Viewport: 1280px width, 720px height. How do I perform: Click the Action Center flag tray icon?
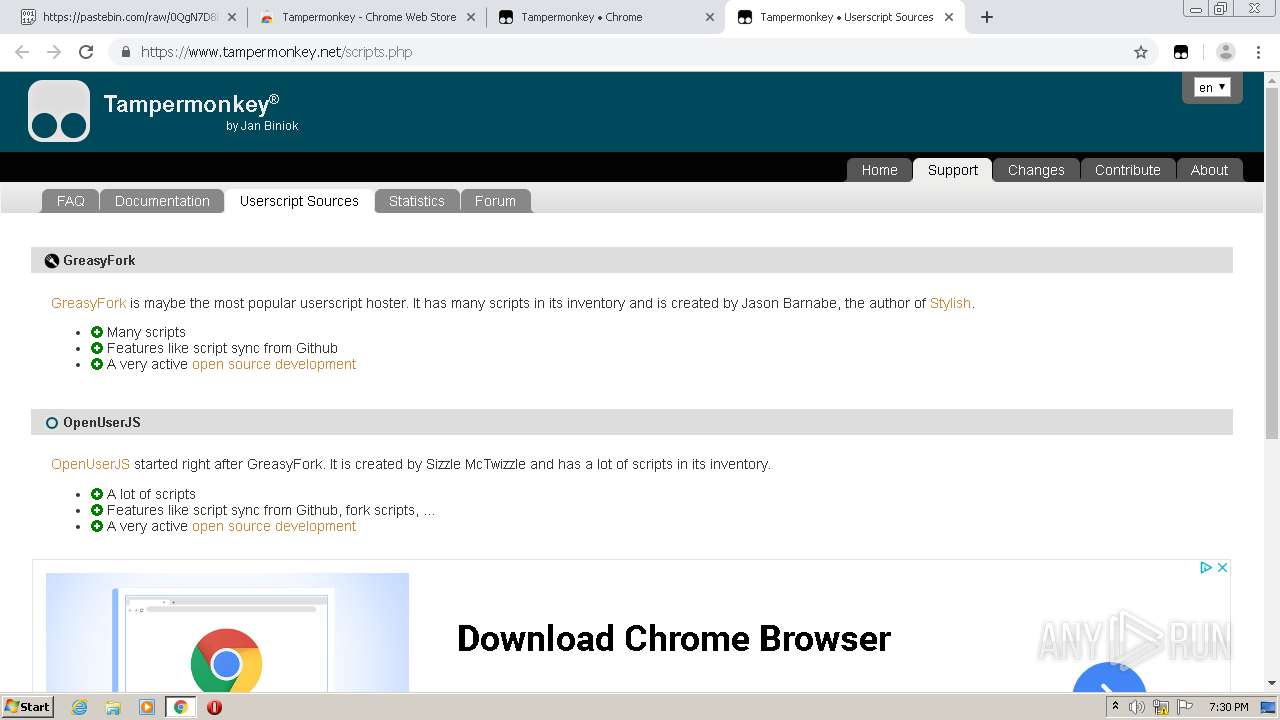1186,707
